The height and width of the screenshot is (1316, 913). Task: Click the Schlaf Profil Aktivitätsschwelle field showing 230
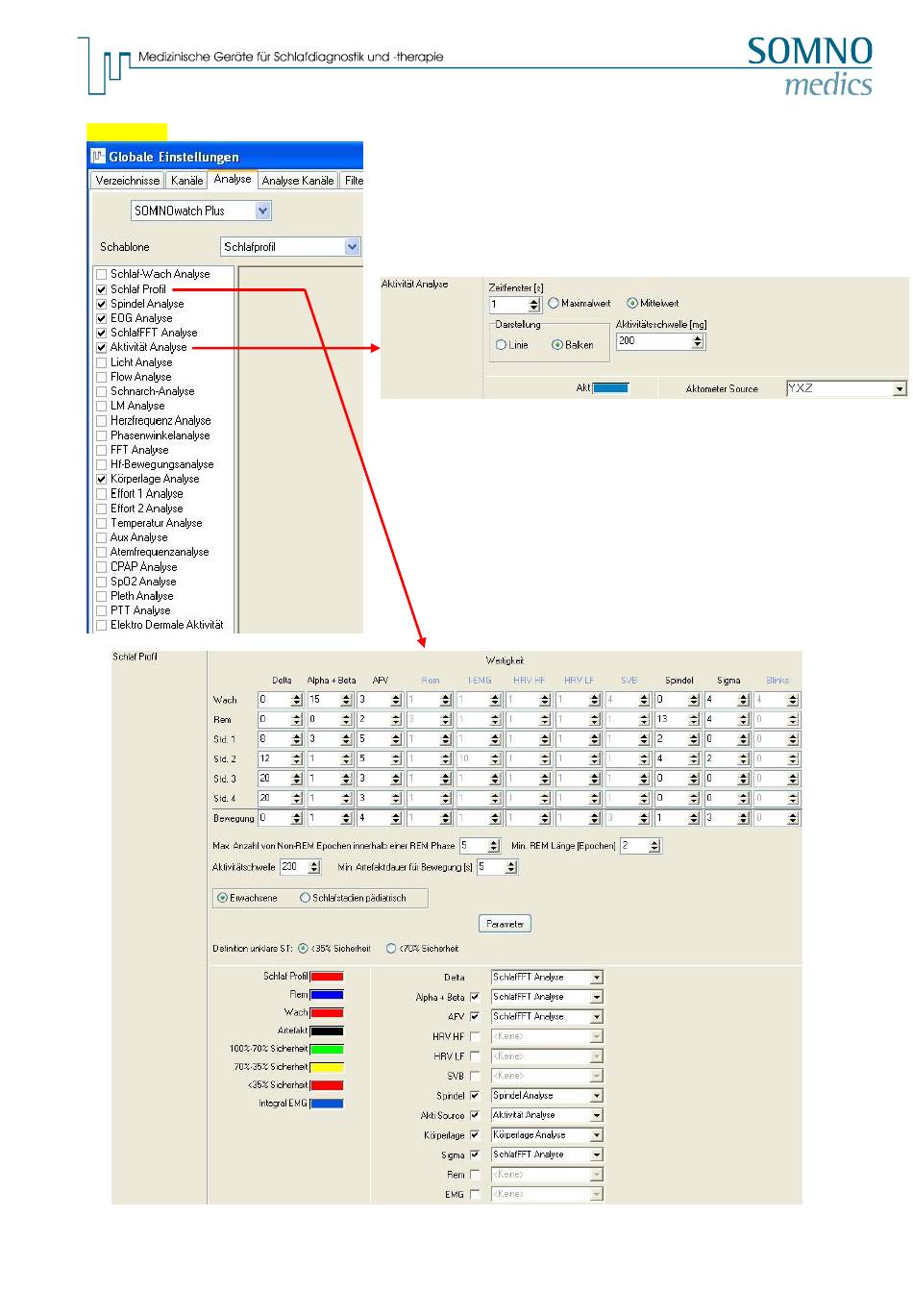pyautogui.click(x=293, y=867)
